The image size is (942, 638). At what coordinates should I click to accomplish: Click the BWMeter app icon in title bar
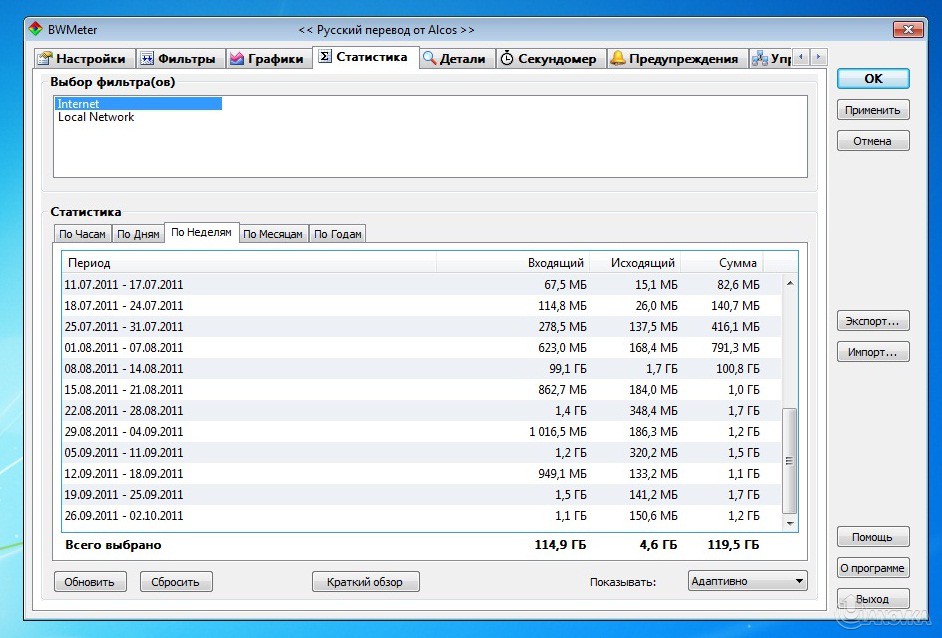pyautogui.click(x=35, y=30)
